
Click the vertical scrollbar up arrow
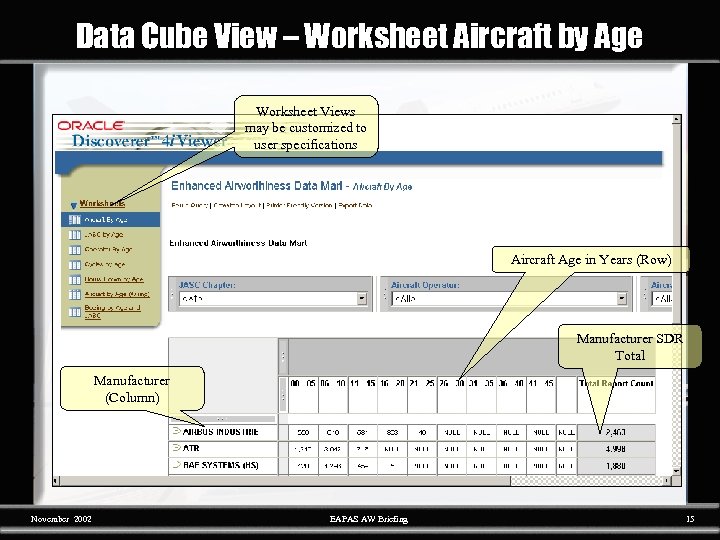pyautogui.click(x=676, y=120)
